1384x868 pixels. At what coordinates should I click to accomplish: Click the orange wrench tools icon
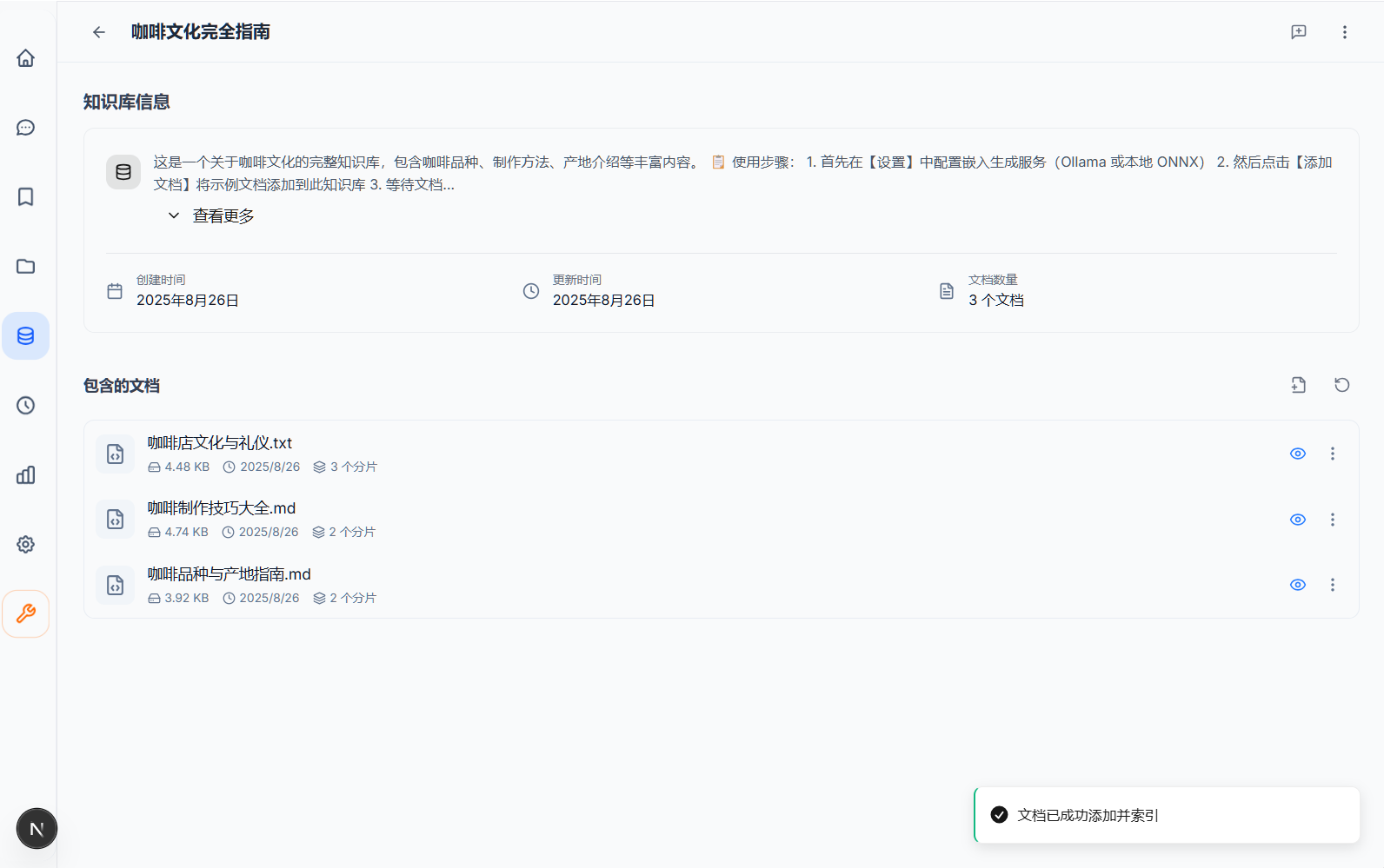(x=26, y=614)
